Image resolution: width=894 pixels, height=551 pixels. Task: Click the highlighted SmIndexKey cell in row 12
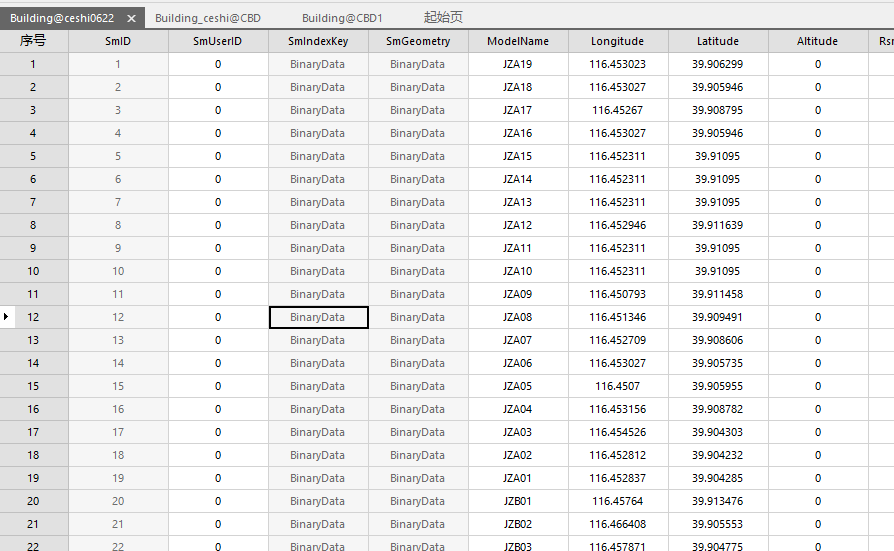click(x=318, y=317)
